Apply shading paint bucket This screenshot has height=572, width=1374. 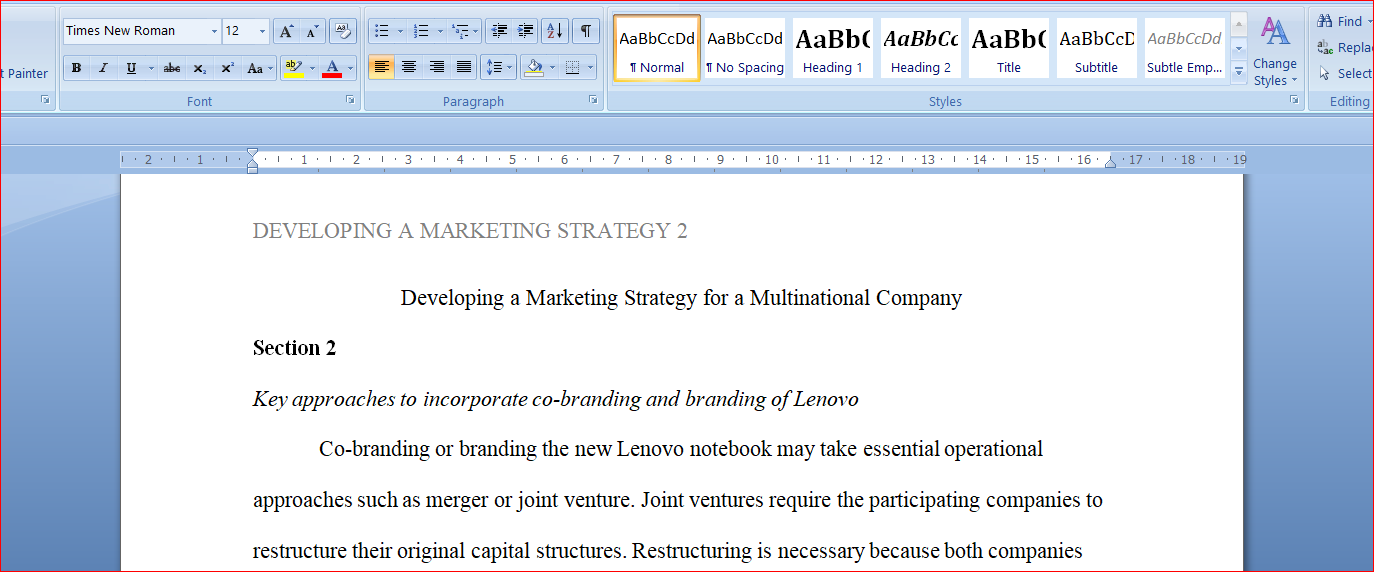click(x=535, y=68)
